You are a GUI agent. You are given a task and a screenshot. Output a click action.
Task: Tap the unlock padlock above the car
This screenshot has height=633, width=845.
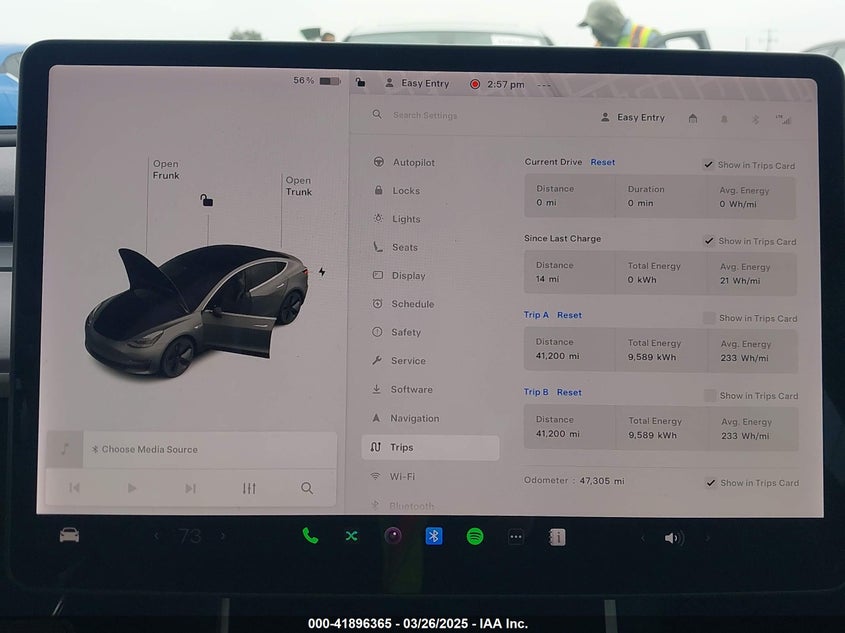[206, 200]
